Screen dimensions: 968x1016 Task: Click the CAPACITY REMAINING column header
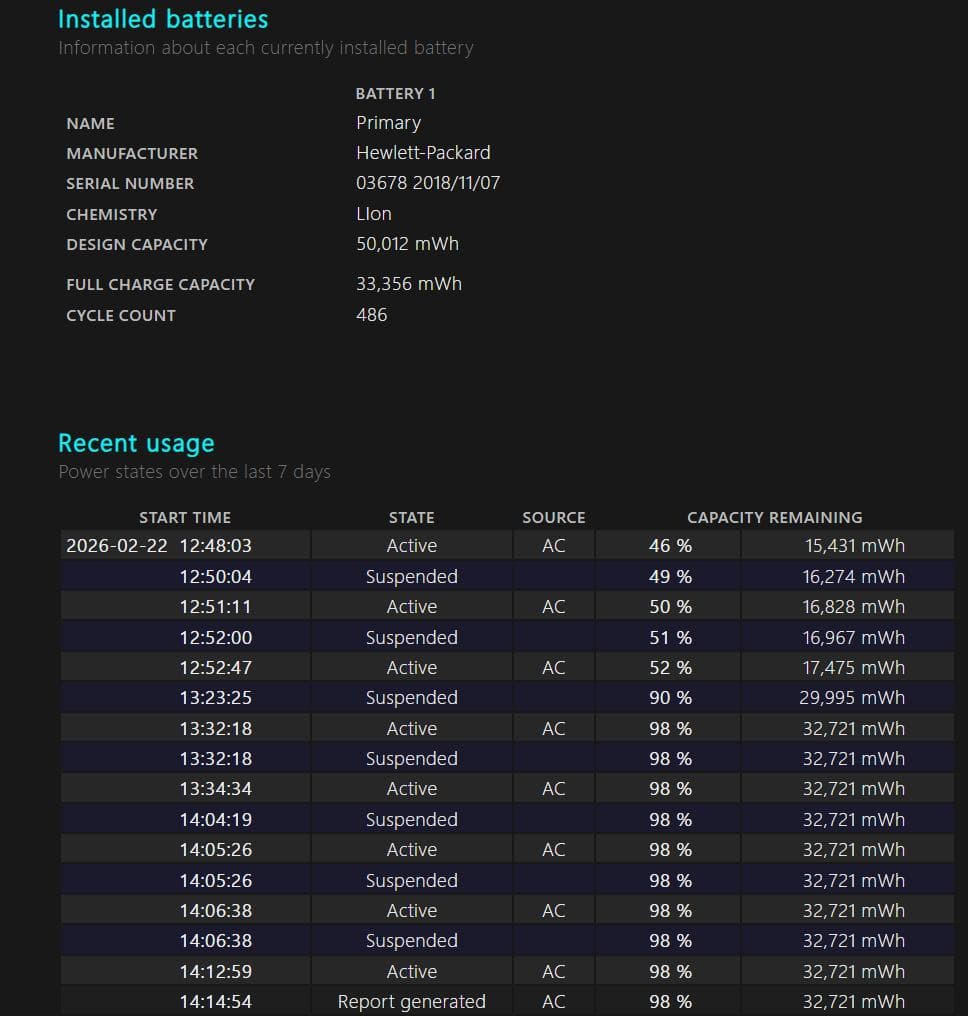[x=774, y=517]
